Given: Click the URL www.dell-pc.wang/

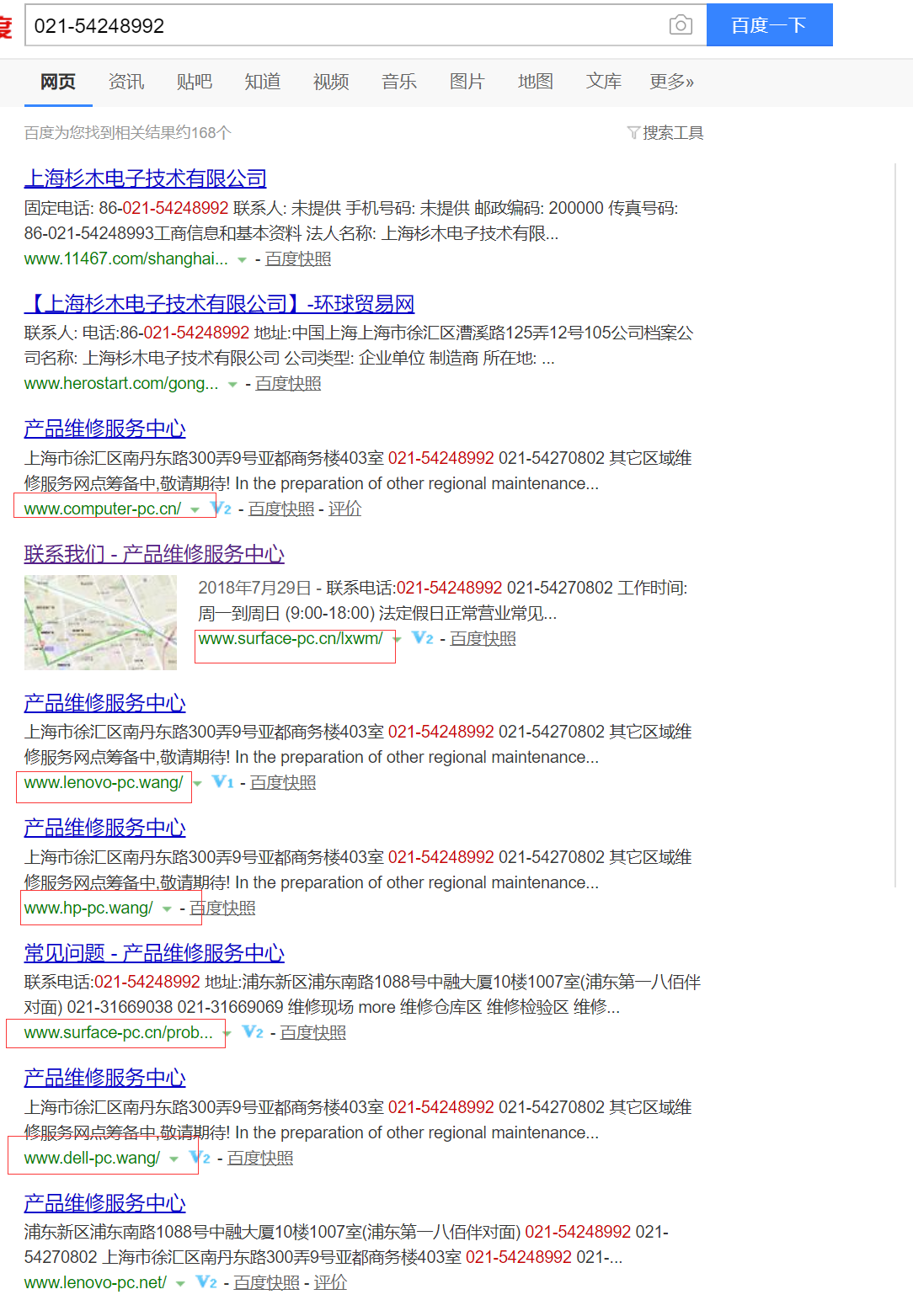Looking at the screenshot, I should (92, 1159).
